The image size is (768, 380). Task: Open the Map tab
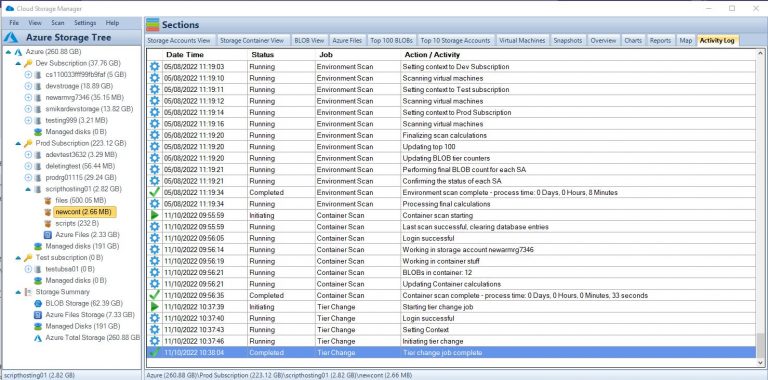click(686, 41)
